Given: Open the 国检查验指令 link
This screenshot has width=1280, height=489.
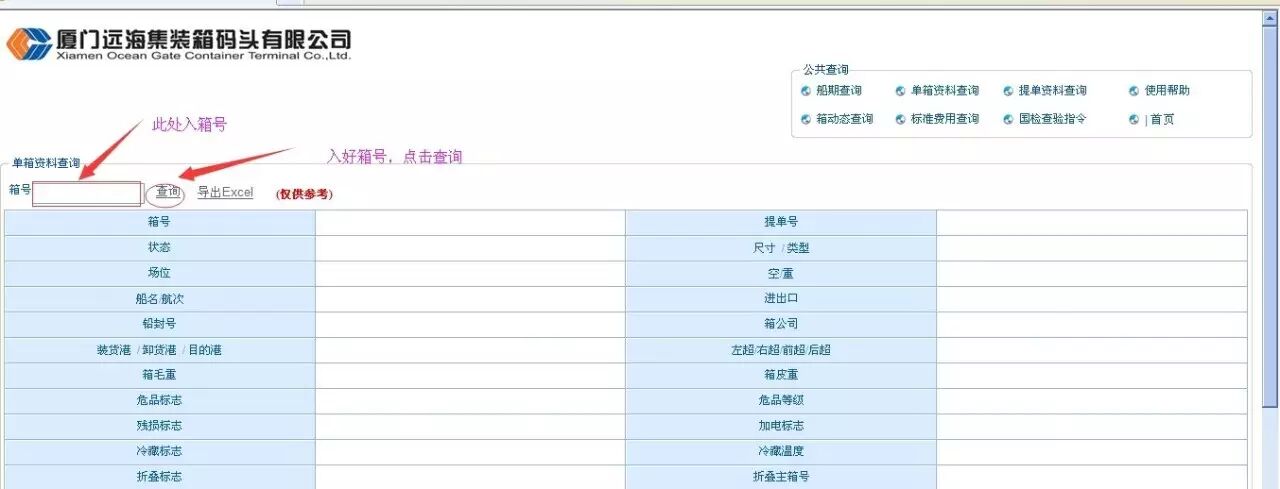Looking at the screenshot, I should (x=1052, y=119).
